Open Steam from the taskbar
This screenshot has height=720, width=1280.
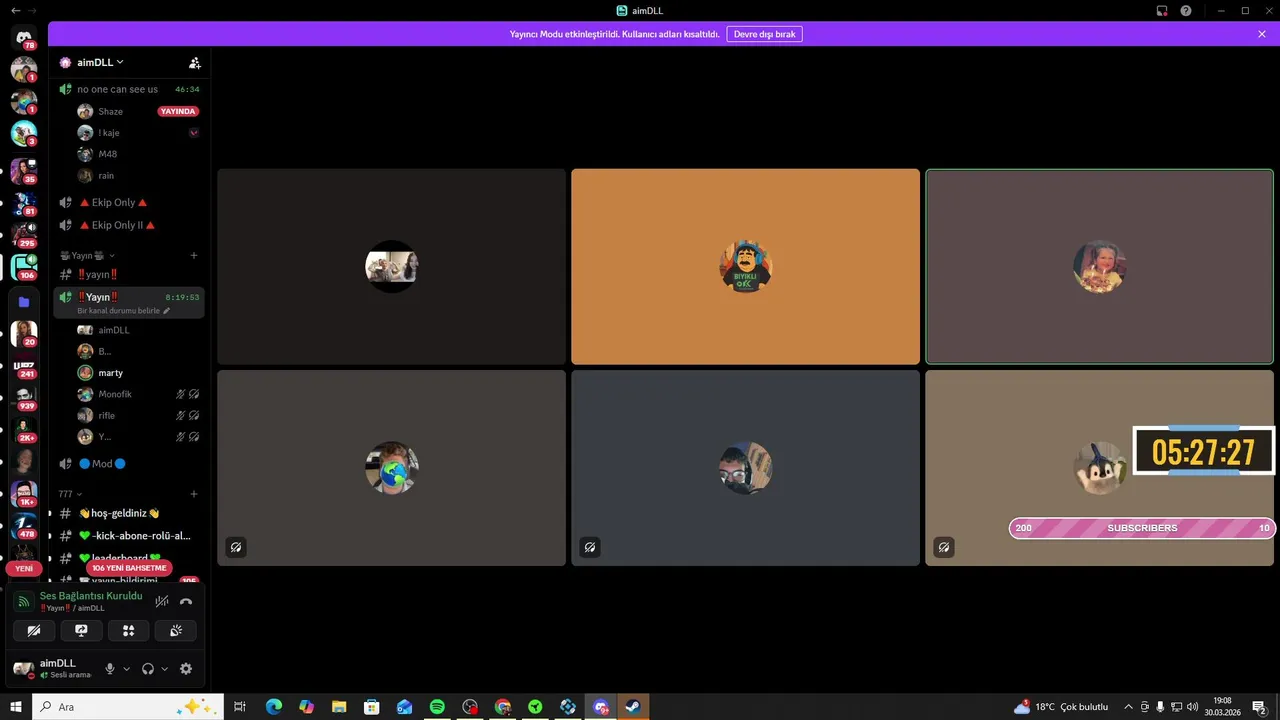633,707
